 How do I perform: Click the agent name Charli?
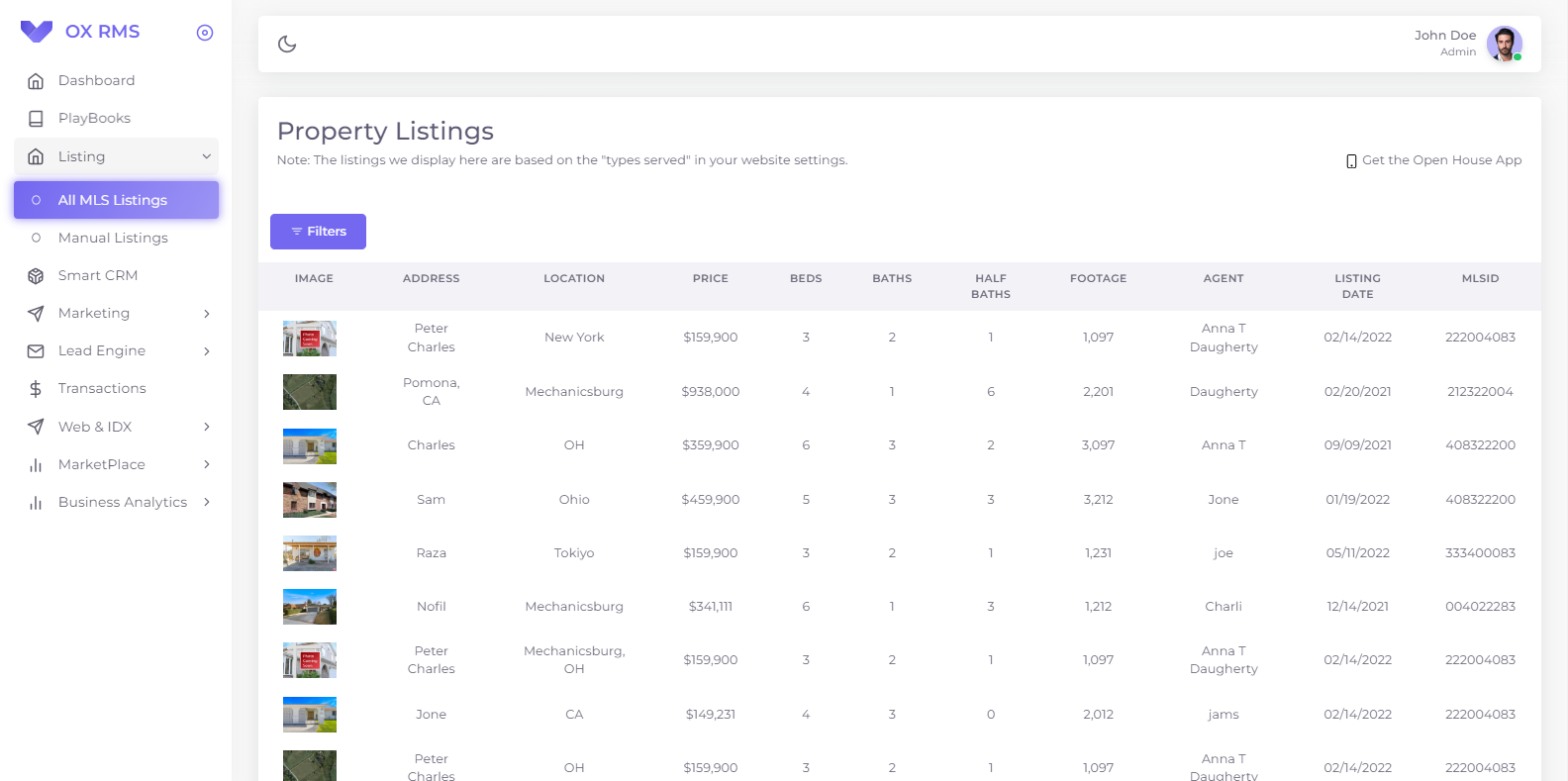coord(1224,607)
